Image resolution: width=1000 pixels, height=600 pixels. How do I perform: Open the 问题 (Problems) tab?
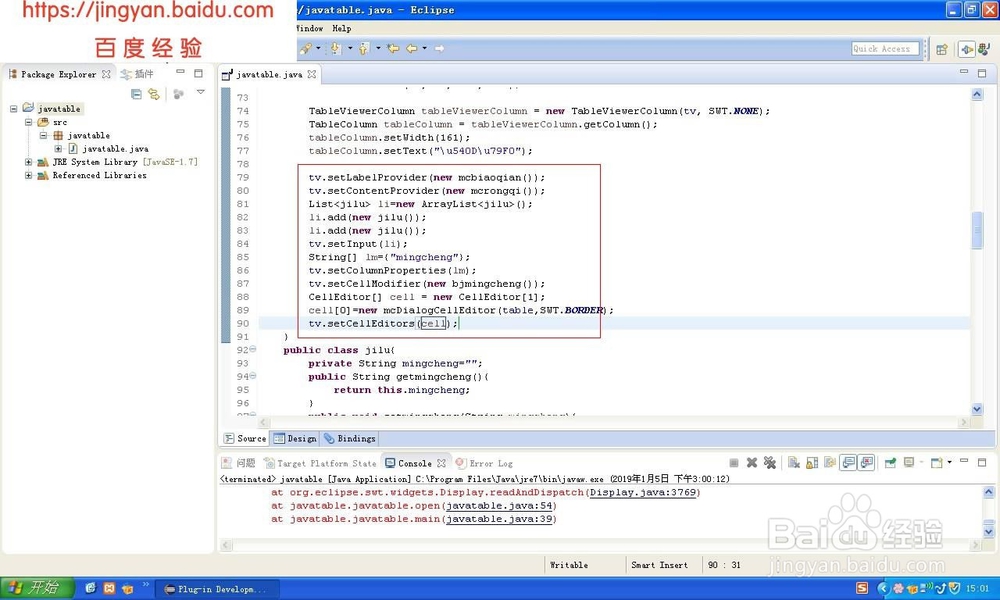pos(239,464)
